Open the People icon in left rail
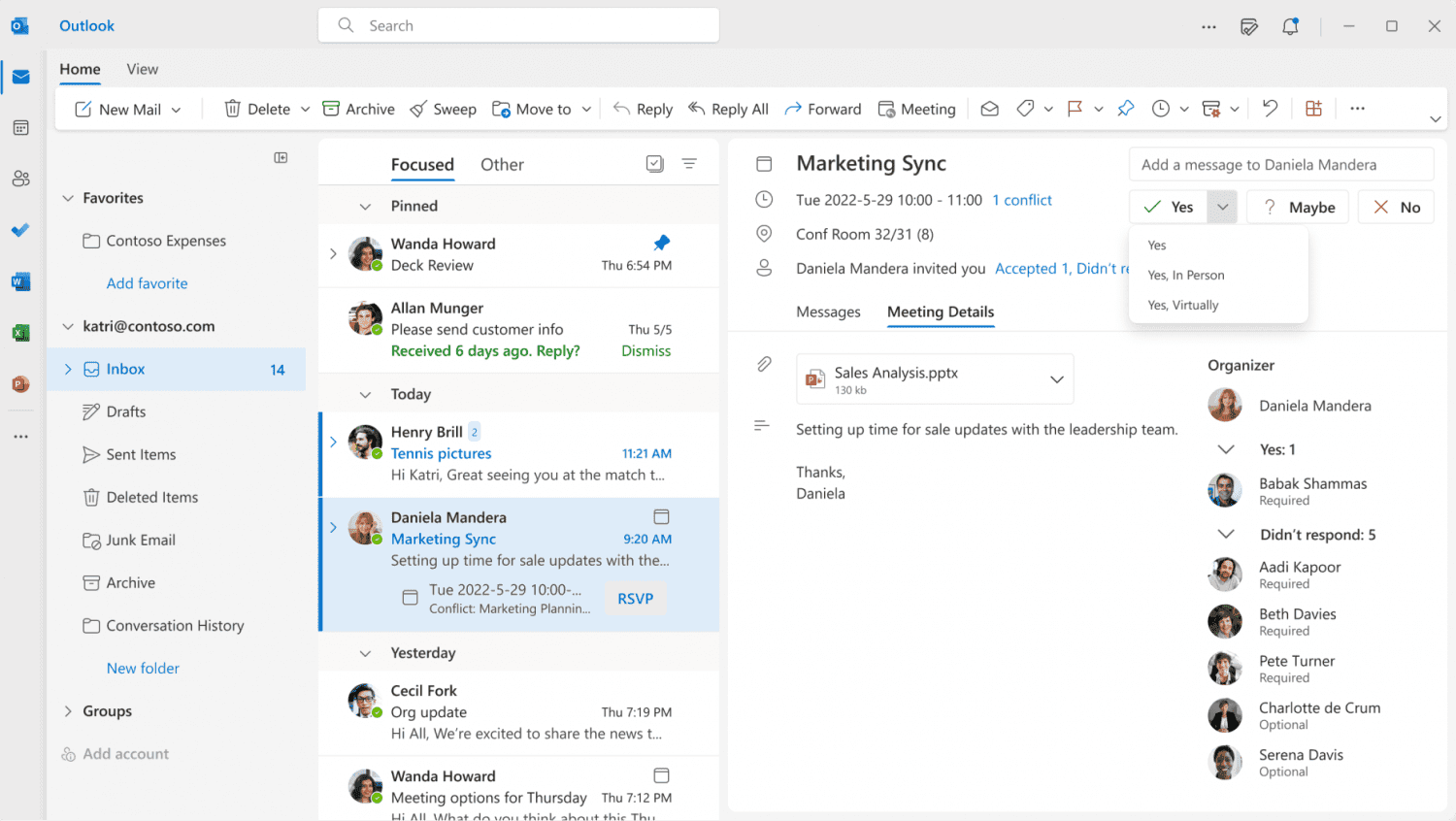1456x821 pixels. tap(20, 179)
